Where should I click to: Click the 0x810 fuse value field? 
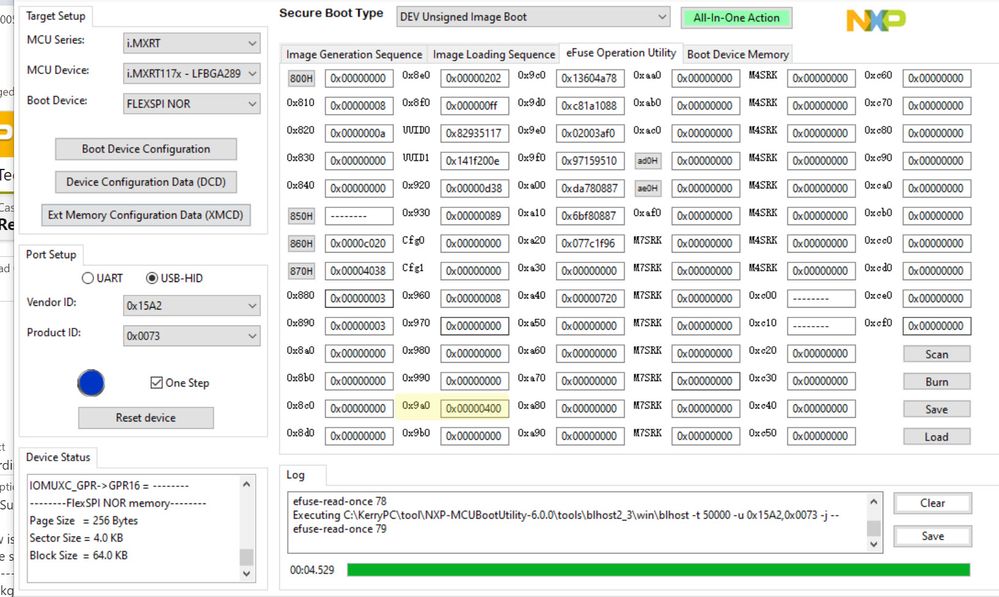(359, 106)
